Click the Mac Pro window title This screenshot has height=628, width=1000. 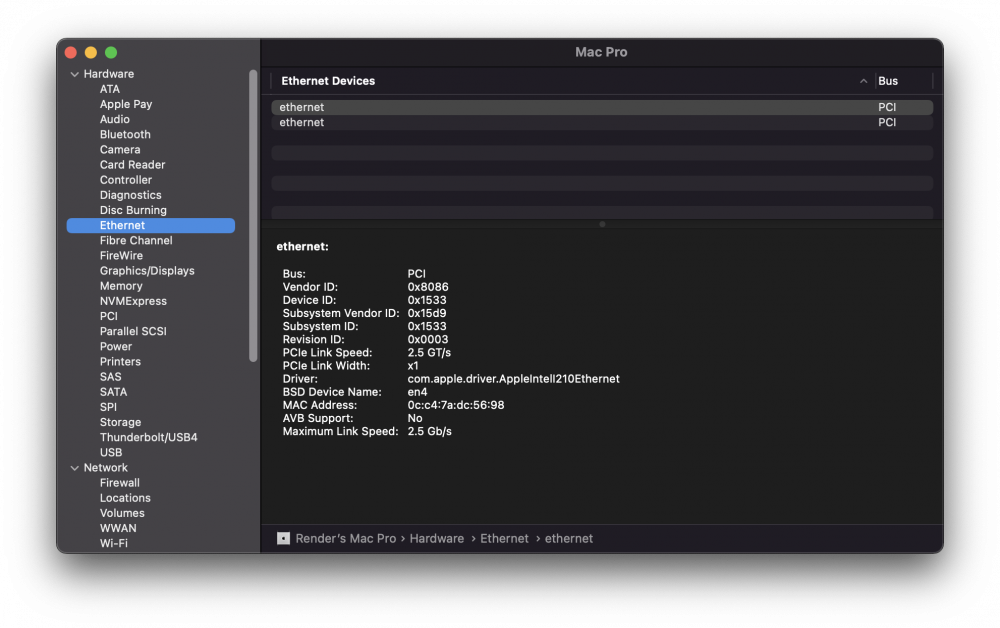tap(601, 52)
